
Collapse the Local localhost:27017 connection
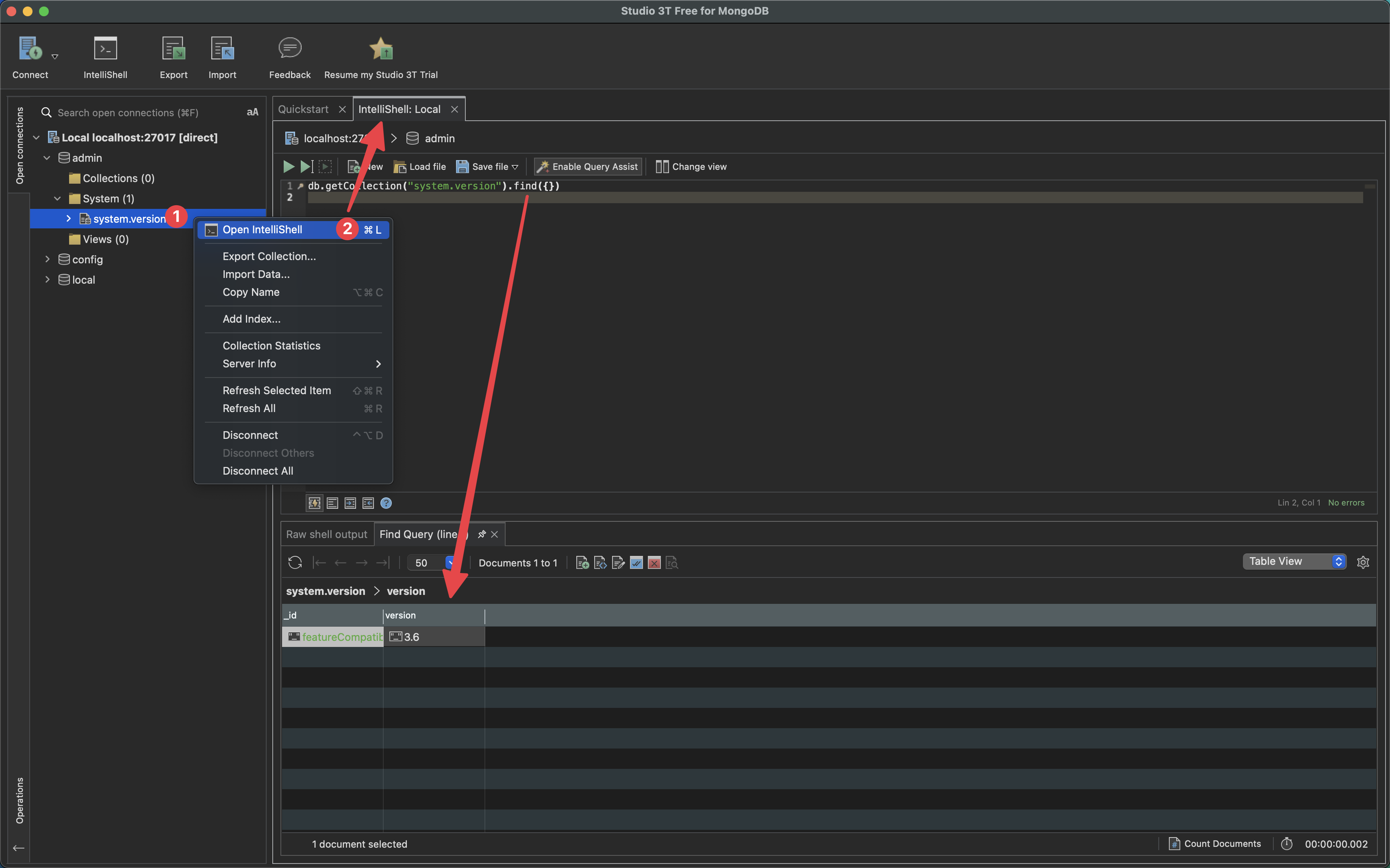coord(36,137)
